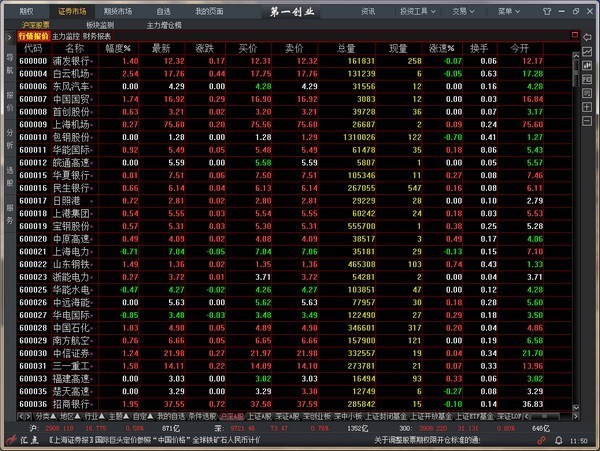Open the F10 company info icon

587,79
